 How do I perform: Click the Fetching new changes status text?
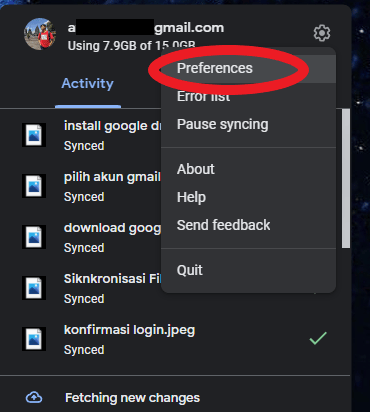point(132,398)
